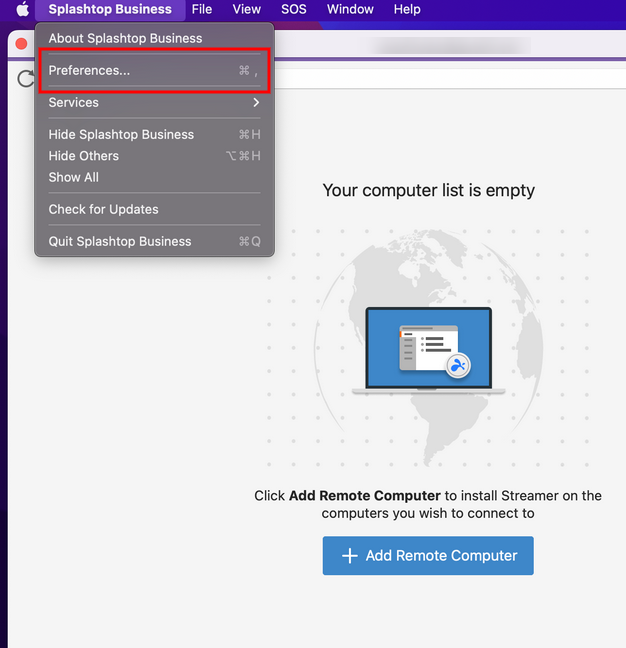Open the SOS menu
This screenshot has height=648, width=626.
pyautogui.click(x=294, y=9)
